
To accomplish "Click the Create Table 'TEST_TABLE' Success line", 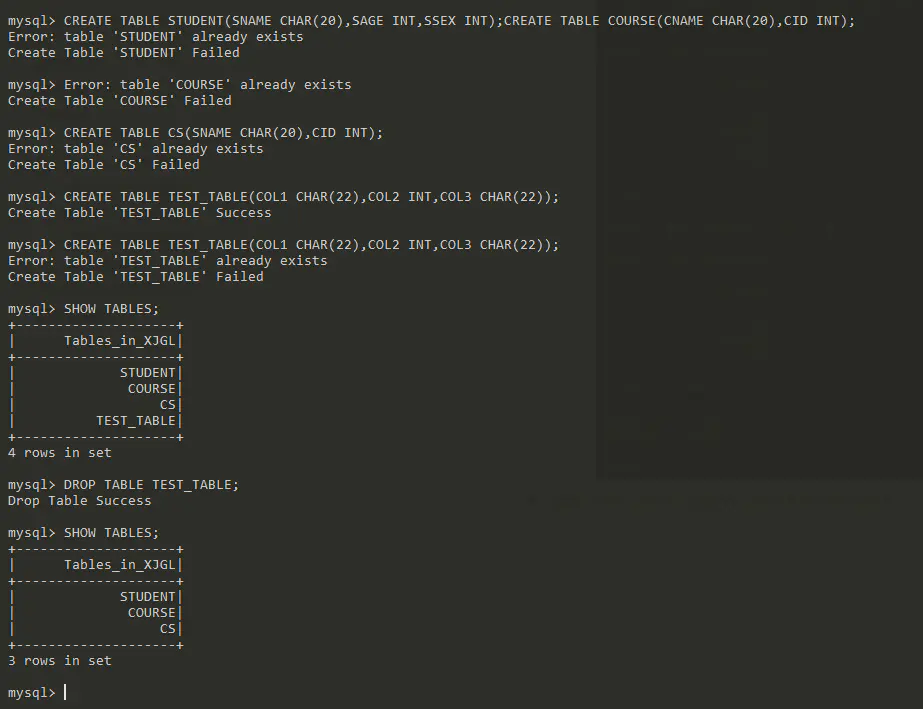I will pyautogui.click(x=139, y=213).
